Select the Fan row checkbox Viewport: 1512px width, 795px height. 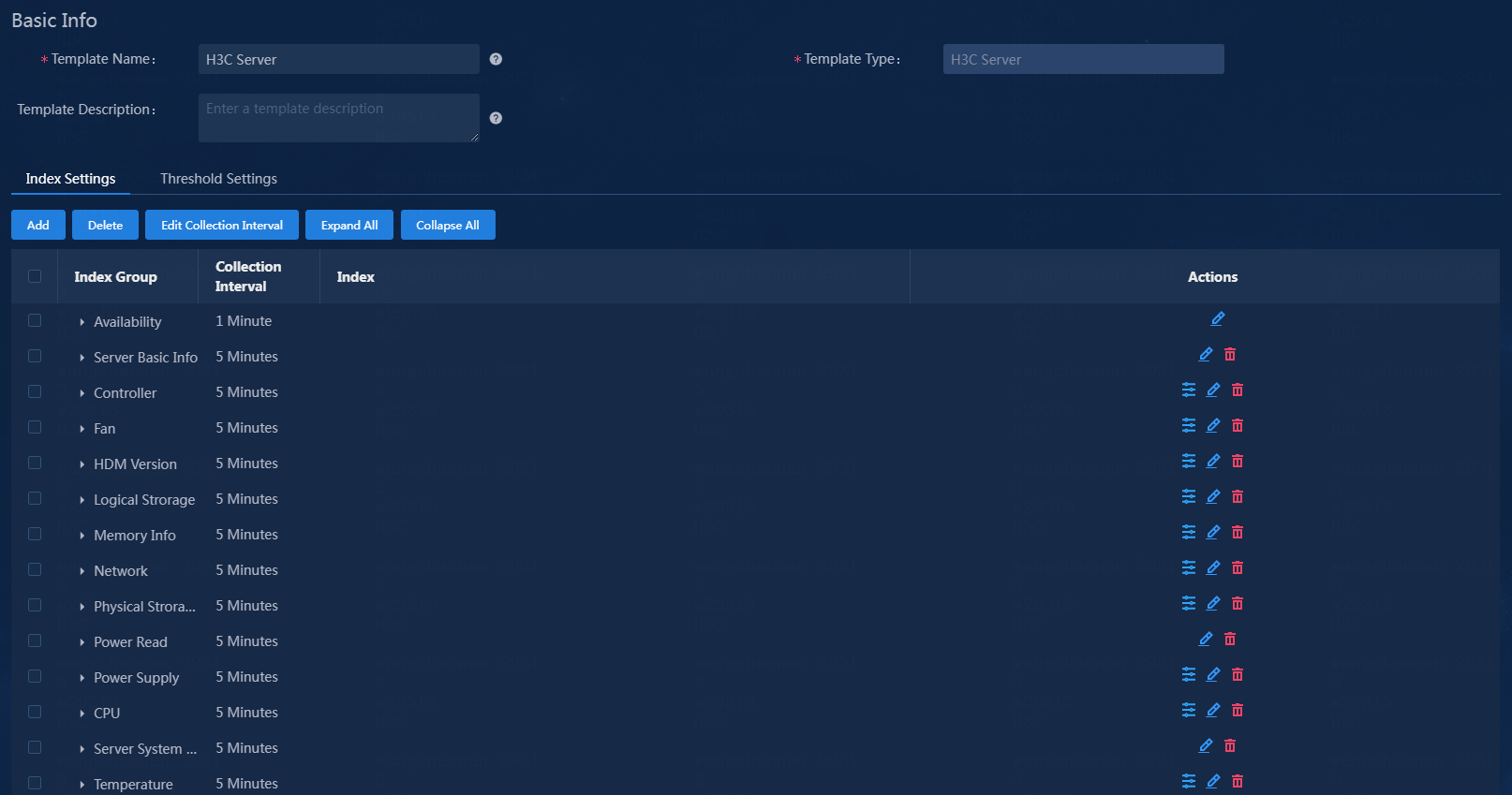coord(35,427)
